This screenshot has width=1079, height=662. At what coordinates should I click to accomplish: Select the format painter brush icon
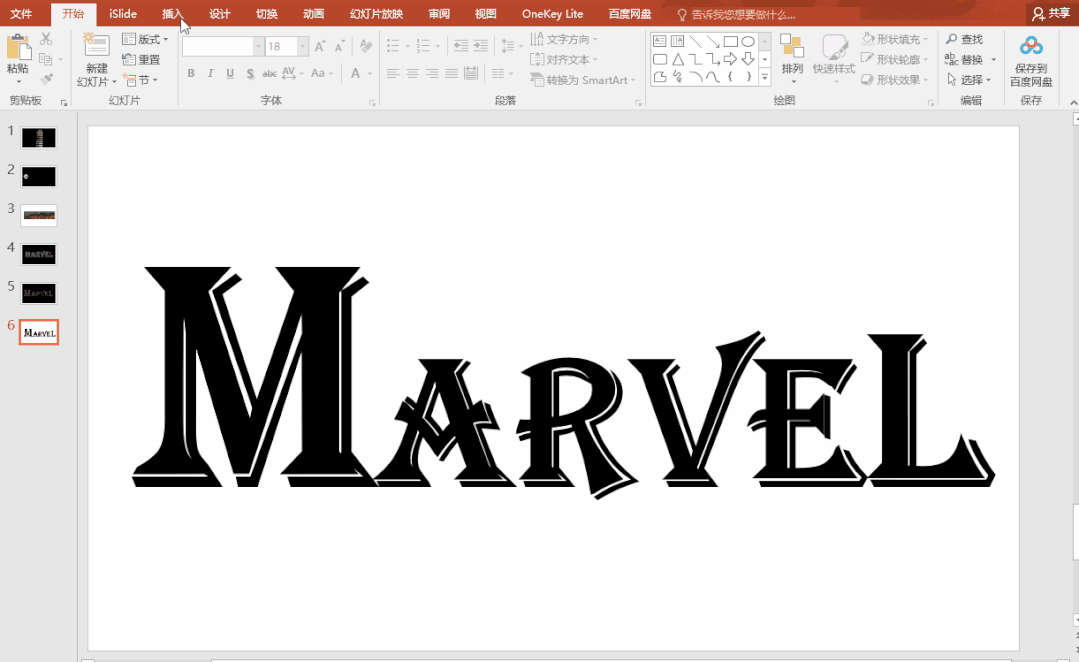pyautogui.click(x=46, y=79)
